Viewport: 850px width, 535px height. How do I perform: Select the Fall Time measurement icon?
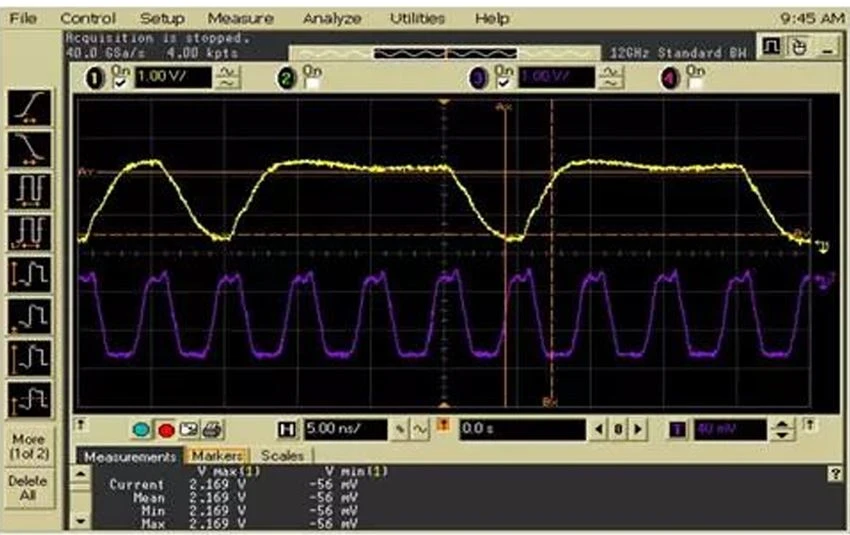click(x=30, y=149)
